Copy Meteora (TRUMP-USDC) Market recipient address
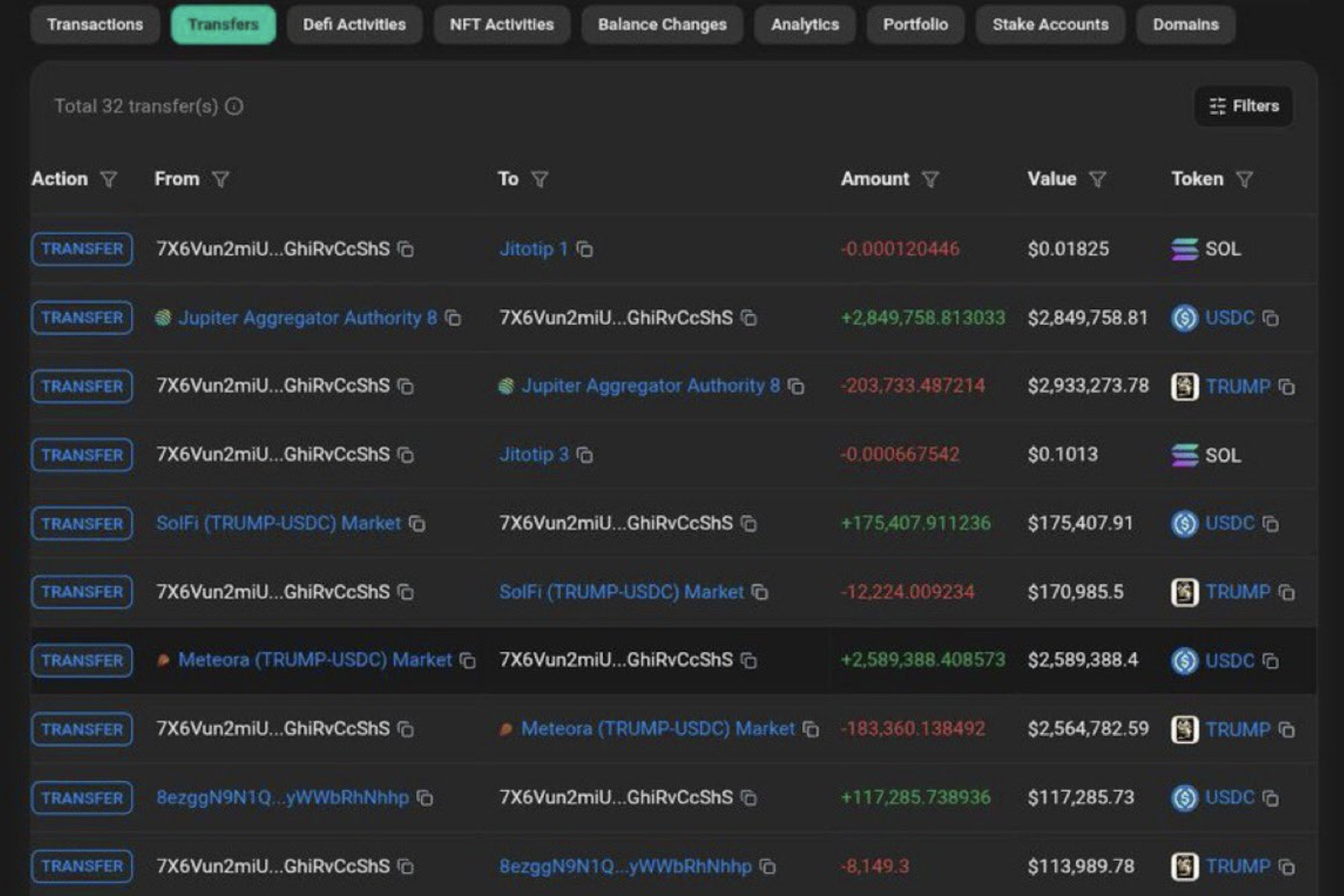1344x896 pixels. click(x=811, y=730)
